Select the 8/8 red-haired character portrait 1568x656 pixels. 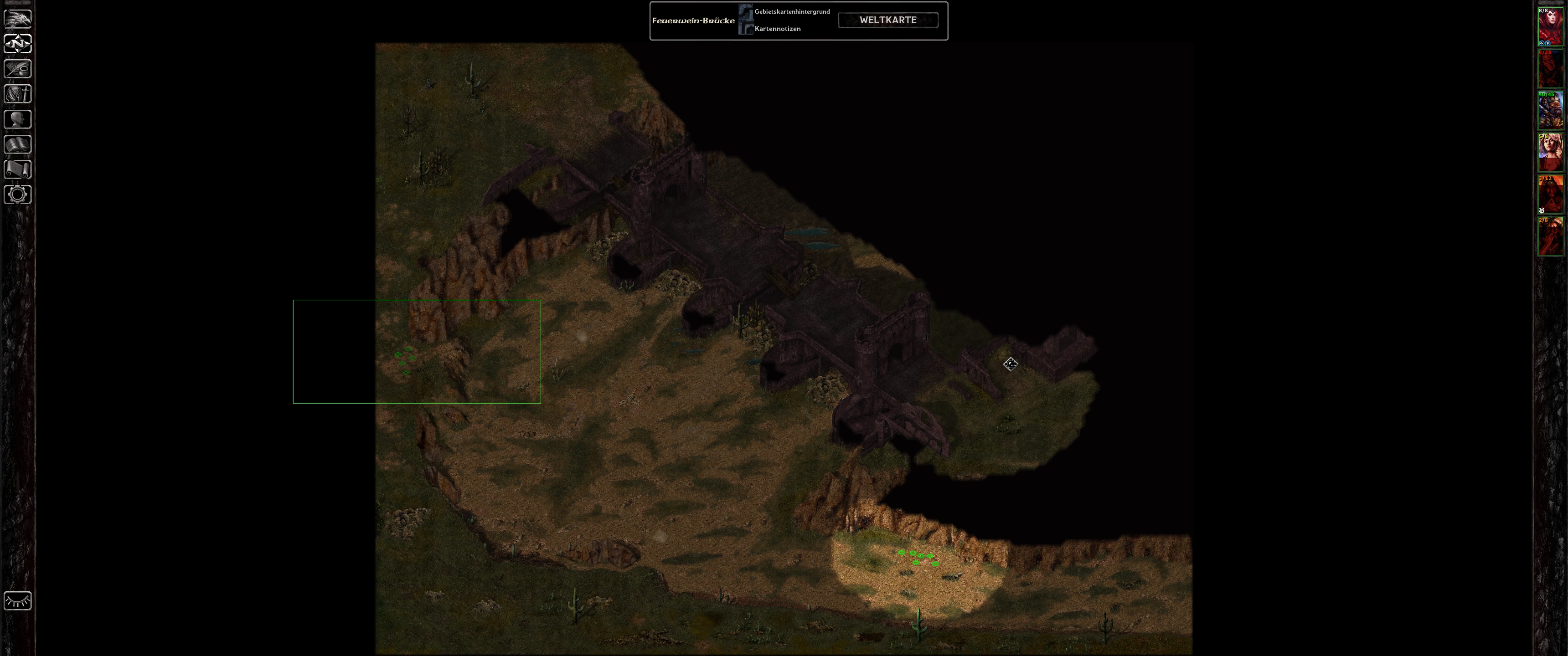click(1550, 27)
